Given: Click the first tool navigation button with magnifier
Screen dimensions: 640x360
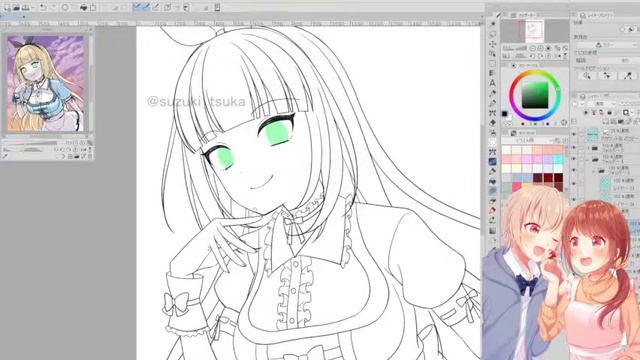Looking at the screenshot, I should pyautogui.click(x=587, y=76).
